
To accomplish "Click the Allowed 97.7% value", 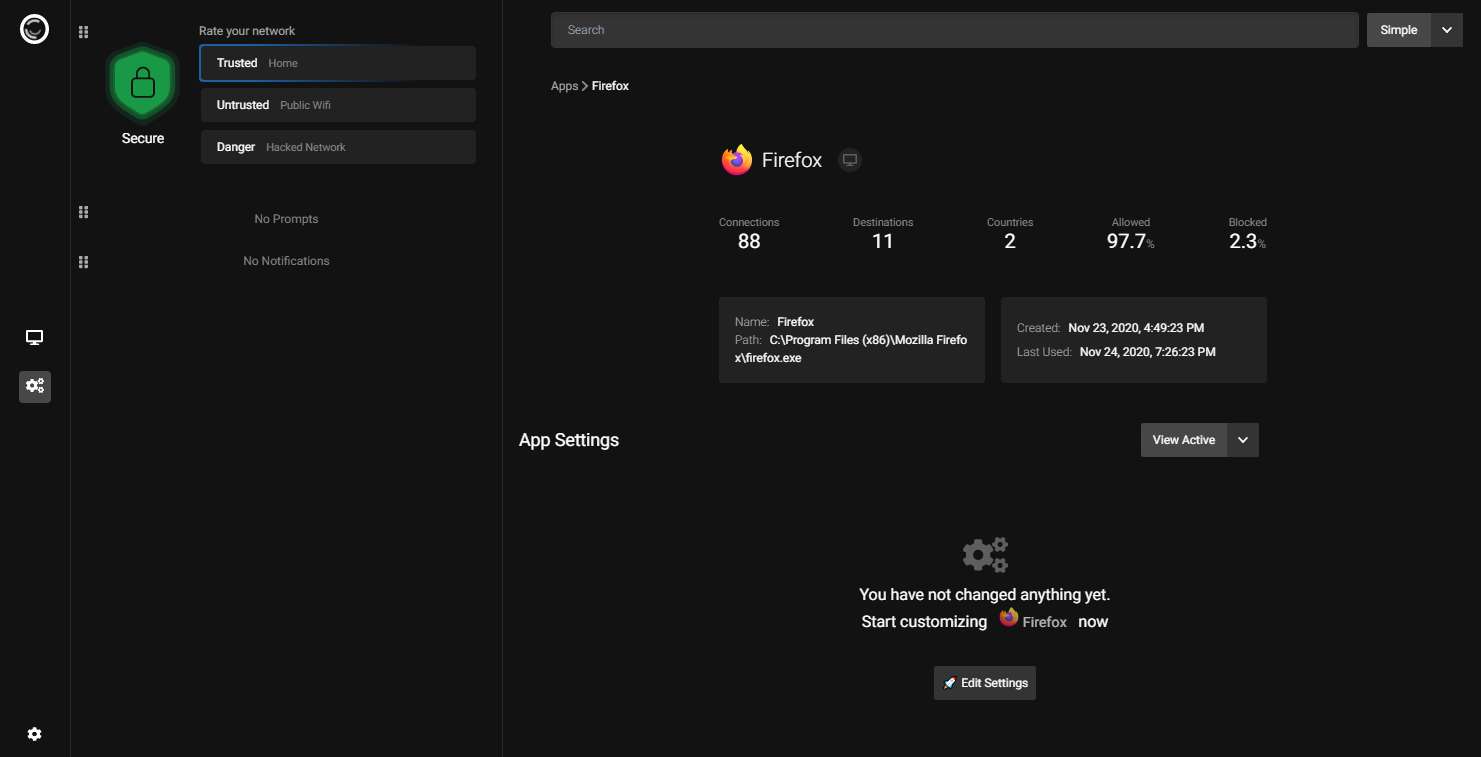I will coord(1131,241).
